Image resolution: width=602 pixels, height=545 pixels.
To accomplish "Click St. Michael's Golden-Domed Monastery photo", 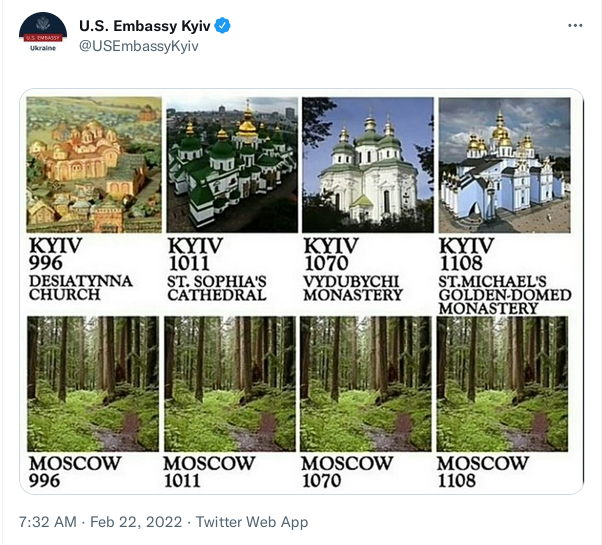I will 503,165.
